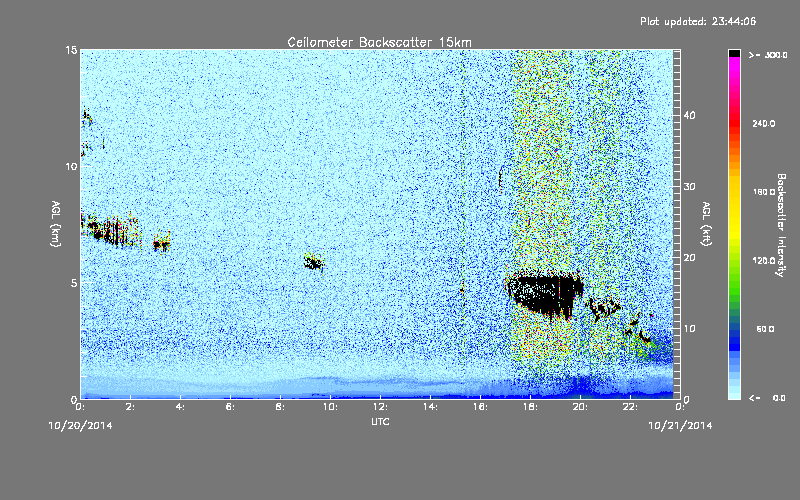Viewport: 800px width, 500px height.
Task: Click the '2:' hour tick label
Action: [x=130, y=407]
